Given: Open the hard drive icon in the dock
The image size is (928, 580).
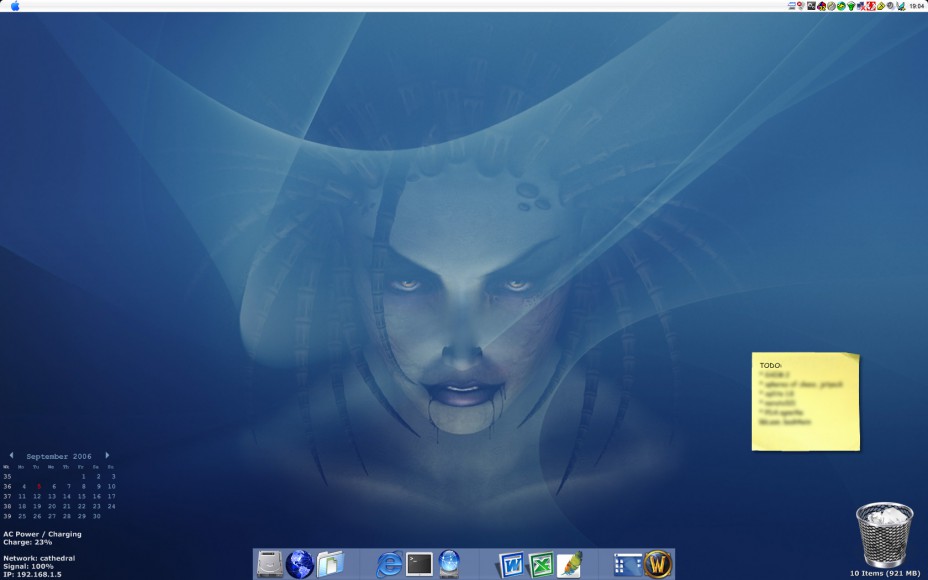Looking at the screenshot, I should pos(270,564).
